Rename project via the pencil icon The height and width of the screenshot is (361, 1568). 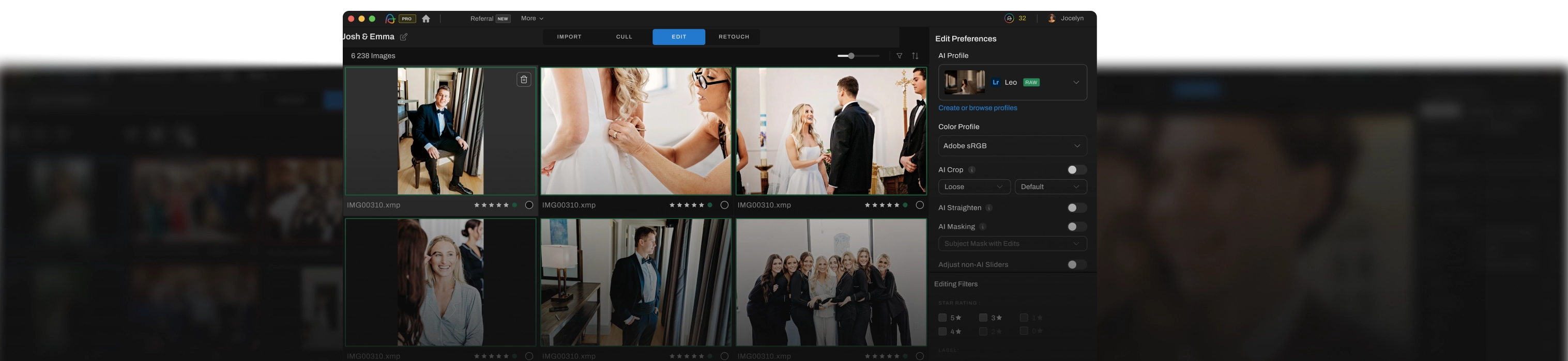(404, 37)
